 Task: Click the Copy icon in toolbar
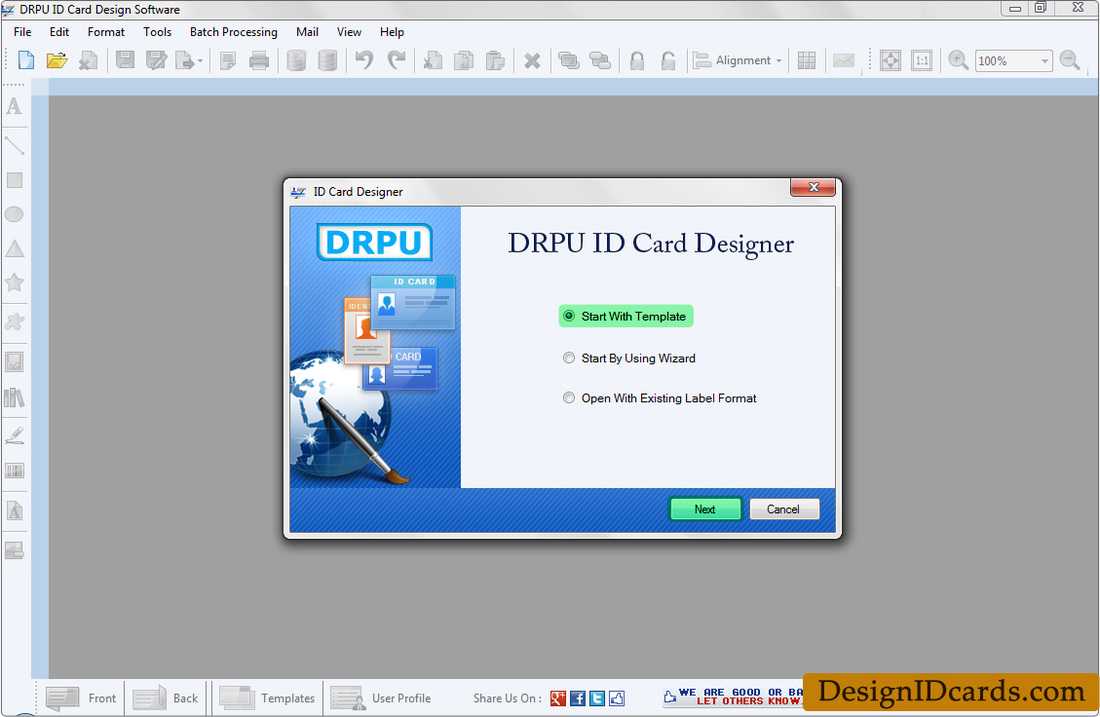(x=464, y=61)
